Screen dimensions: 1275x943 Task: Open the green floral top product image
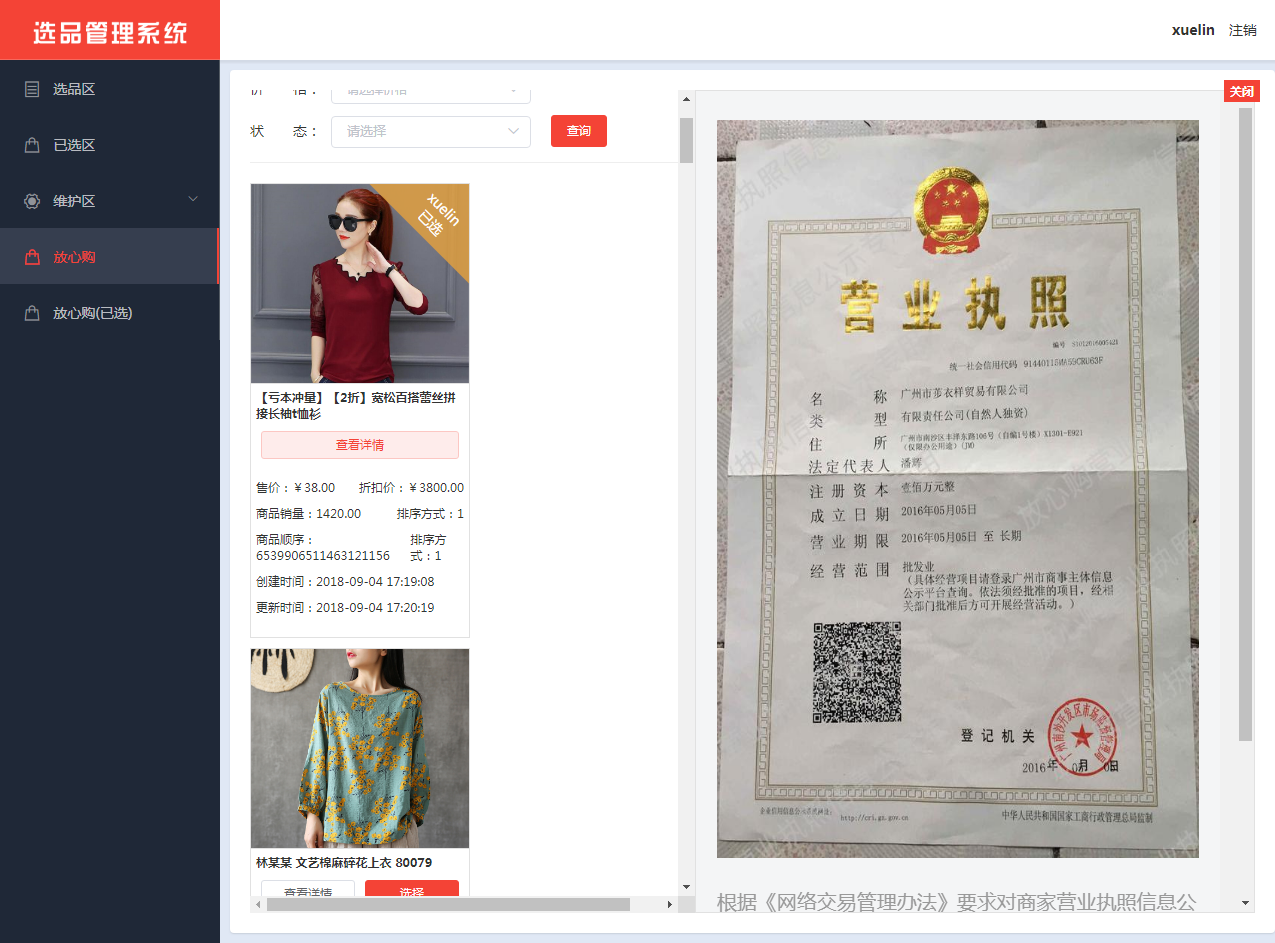[x=360, y=748]
